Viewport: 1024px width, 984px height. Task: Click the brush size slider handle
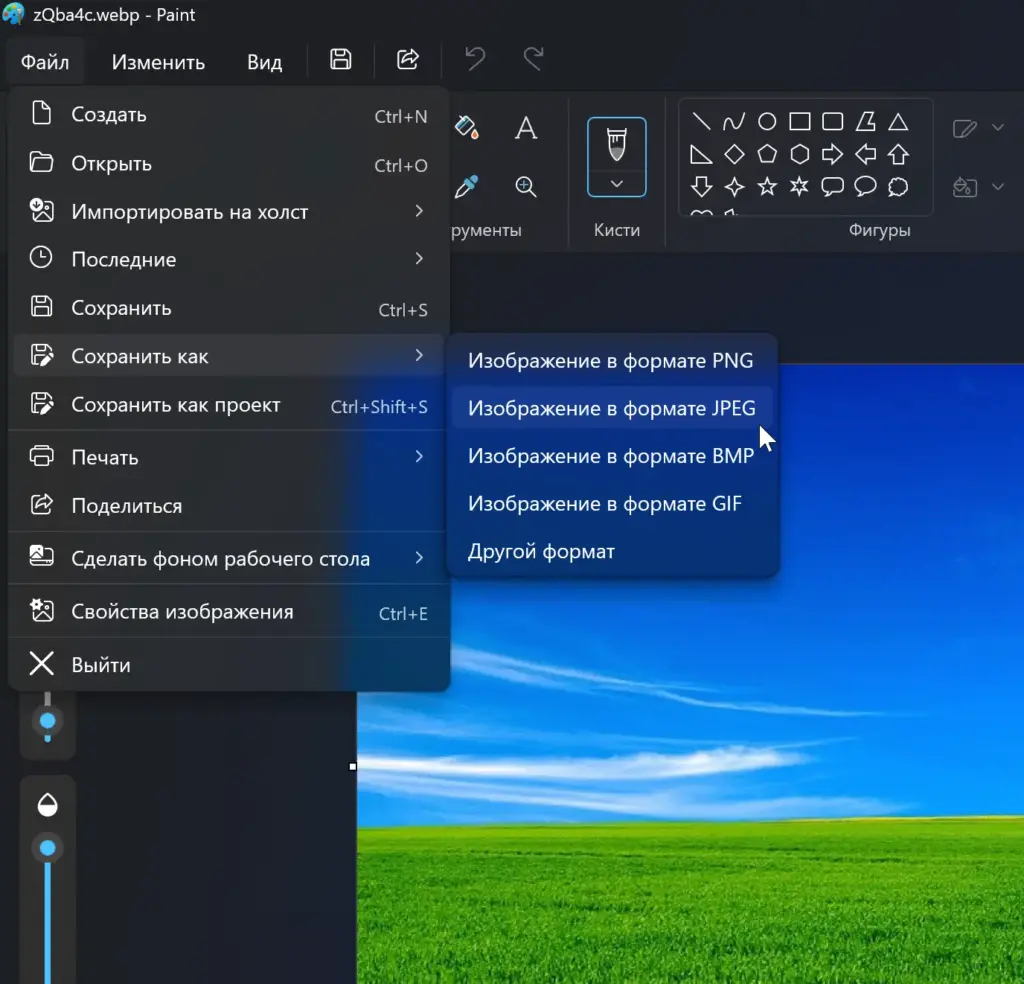point(47,721)
